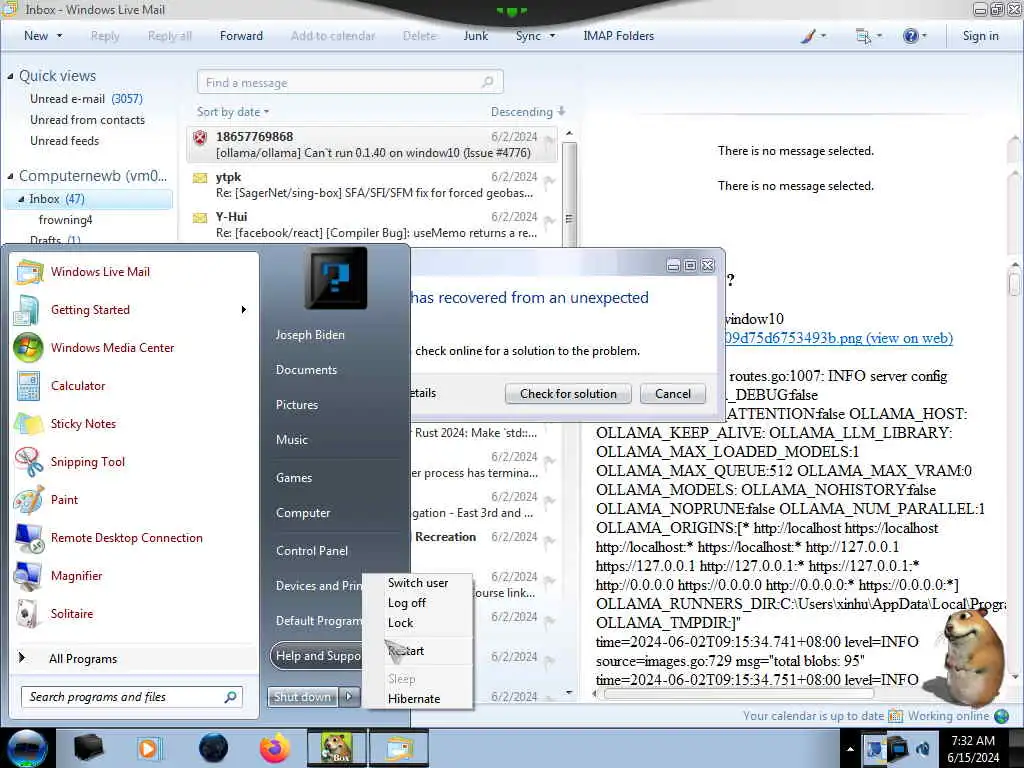Open the paintbrush colorizer toolbar icon
1024x768 pixels.
(808, 36)
